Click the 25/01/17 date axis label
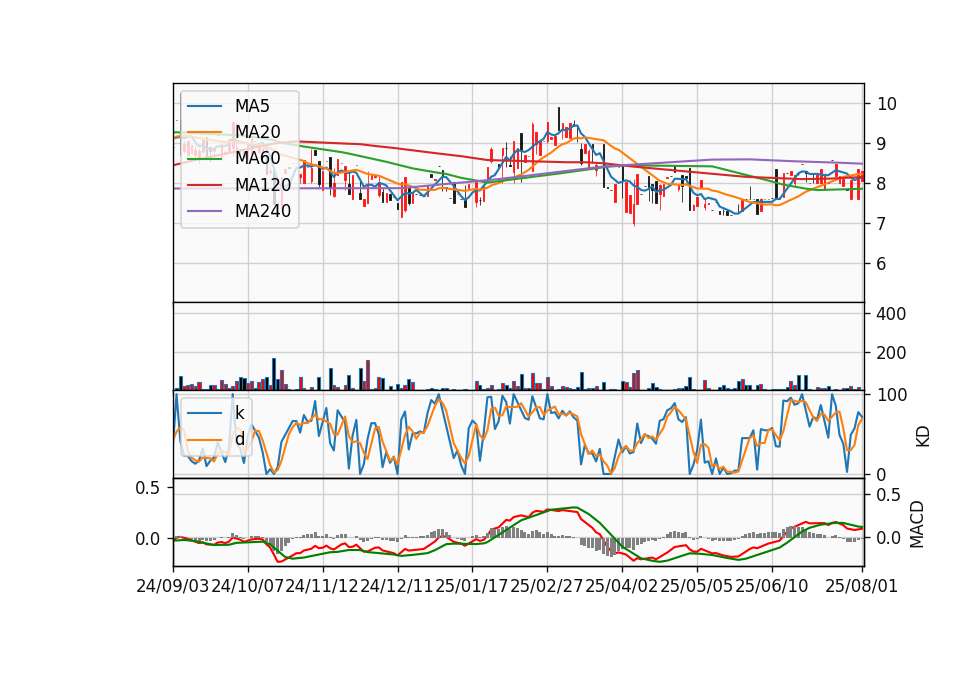Viewport: 960px width, 690px height. point(472,586)
